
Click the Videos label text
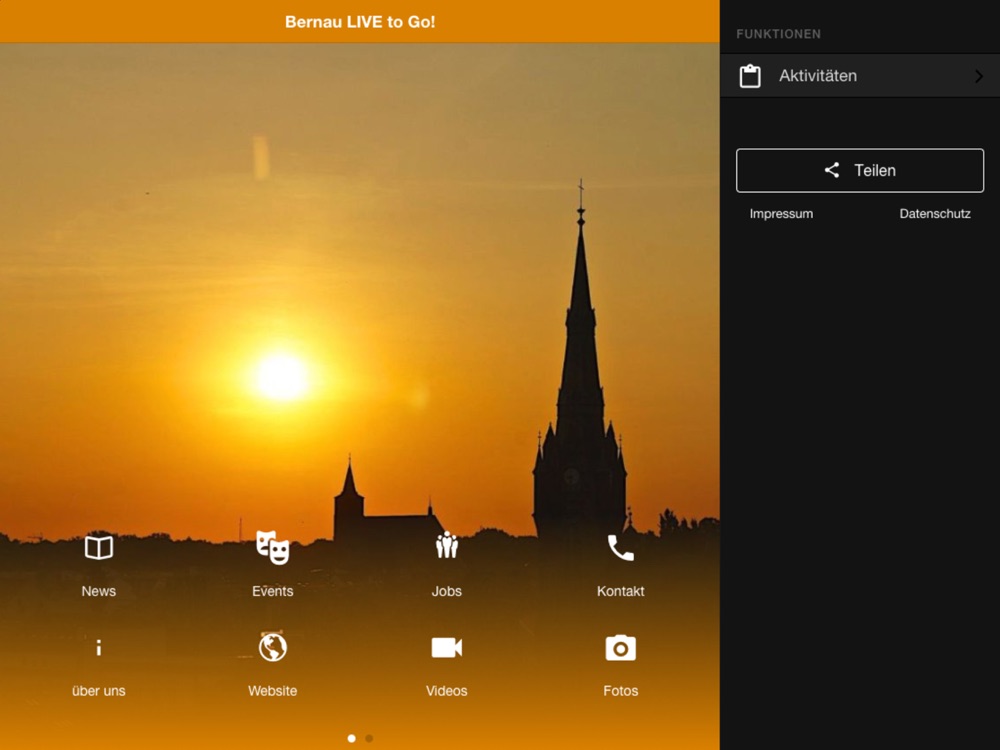pyautogui.click(x=446, y=691)
